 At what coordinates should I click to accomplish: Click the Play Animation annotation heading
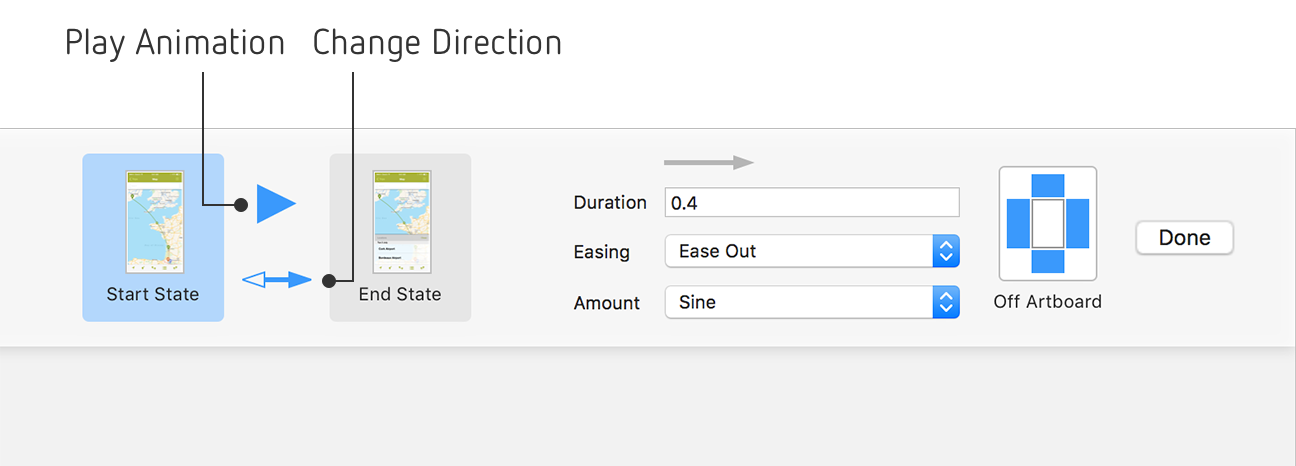pyautogui.click(x=175, y=43)
